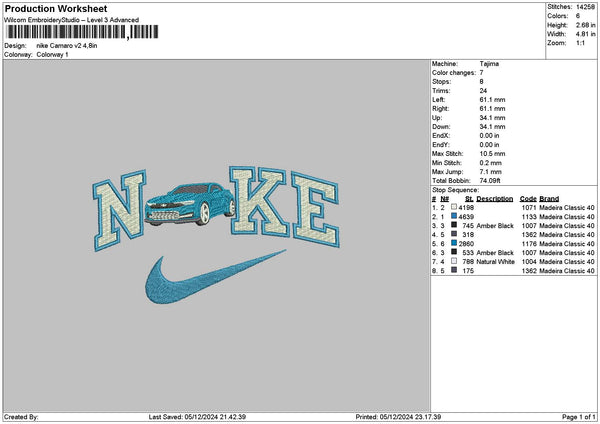Click the 'Production Worksheet' title
The image size is (600, 424).
click(x=56, y=9)
